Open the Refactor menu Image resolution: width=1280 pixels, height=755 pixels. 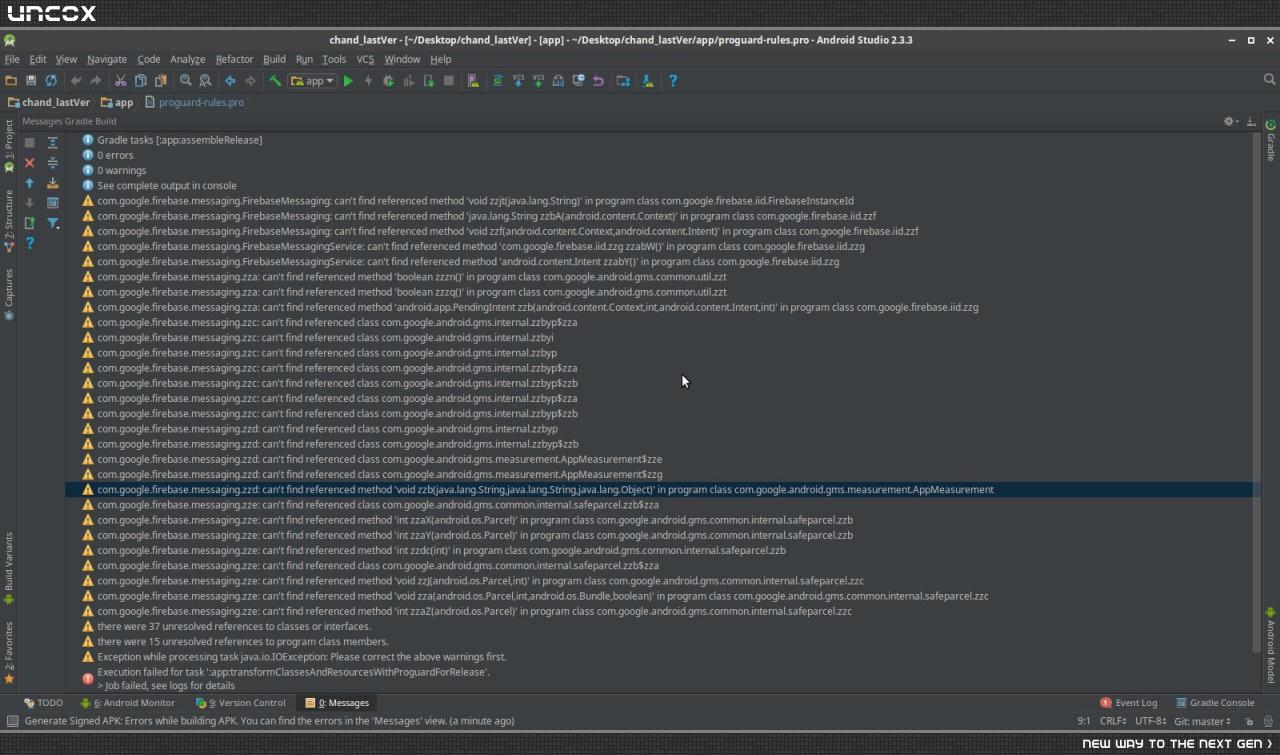(x=234, y=59)
